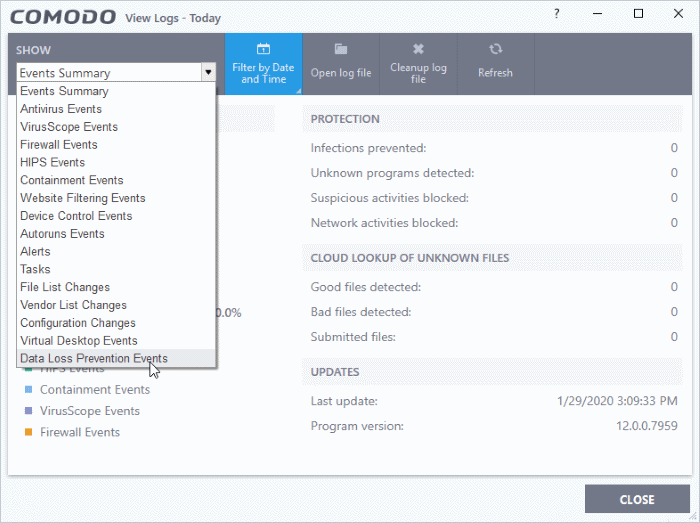This screenshot has width=700, height=523.
Task: Click the resize grip in the window corner
Action: pos(693,516)
